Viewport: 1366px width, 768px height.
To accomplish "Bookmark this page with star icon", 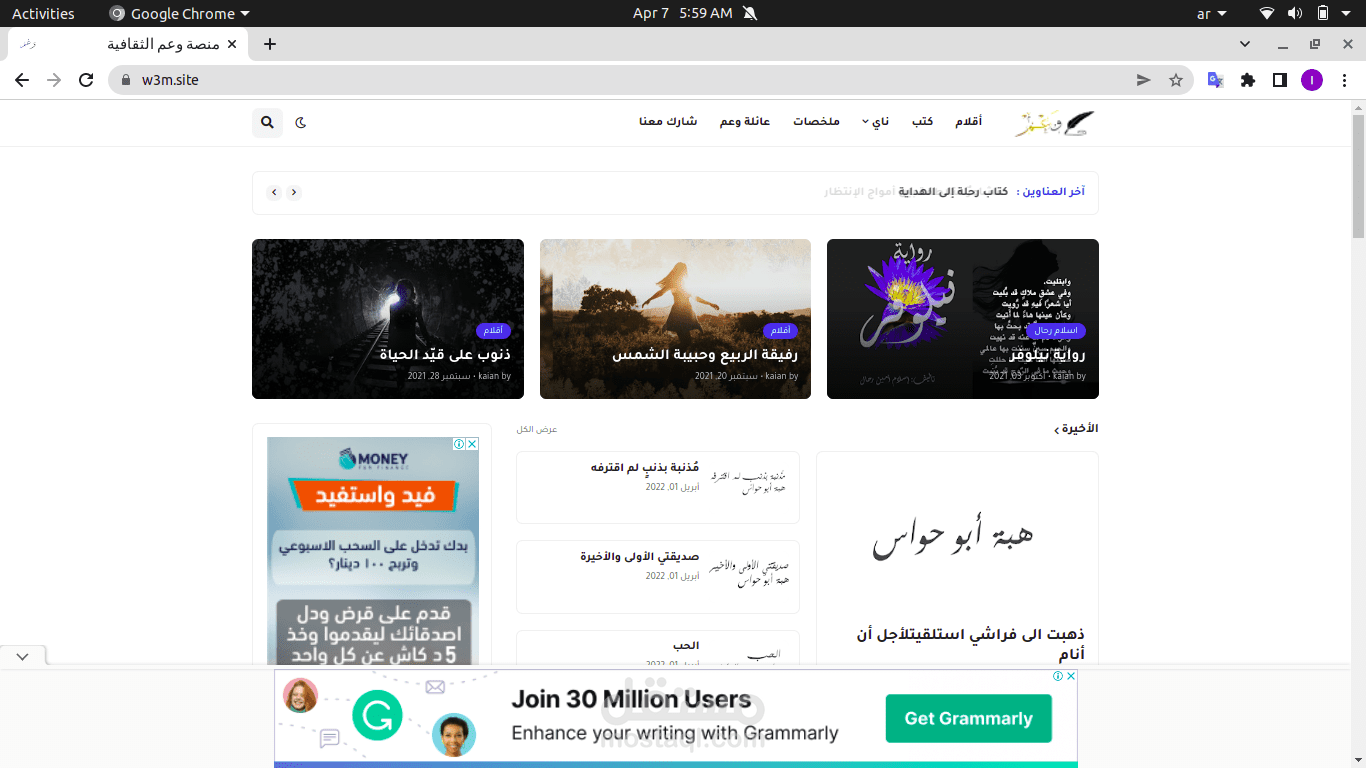I will [1176, 80].
